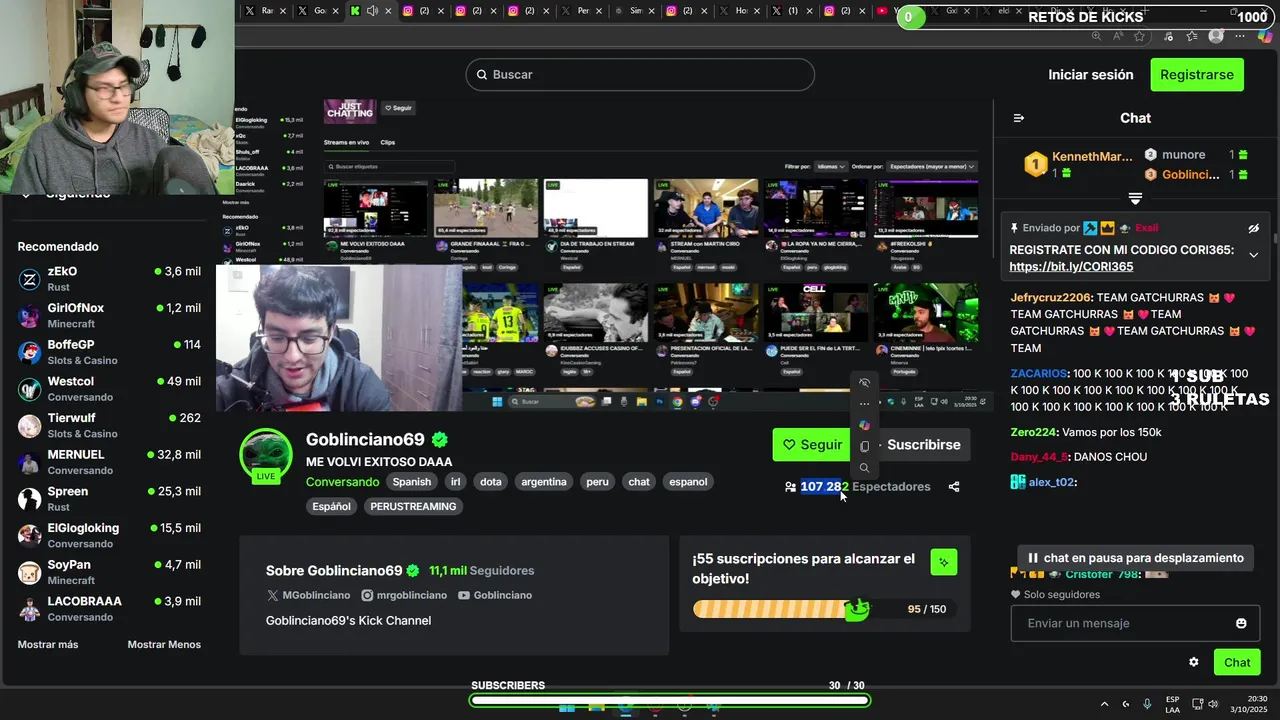Viewport: 1280px width, 720px height.
Task: Click the browser zoom magnifier icon
Action: pos(1097,36)
